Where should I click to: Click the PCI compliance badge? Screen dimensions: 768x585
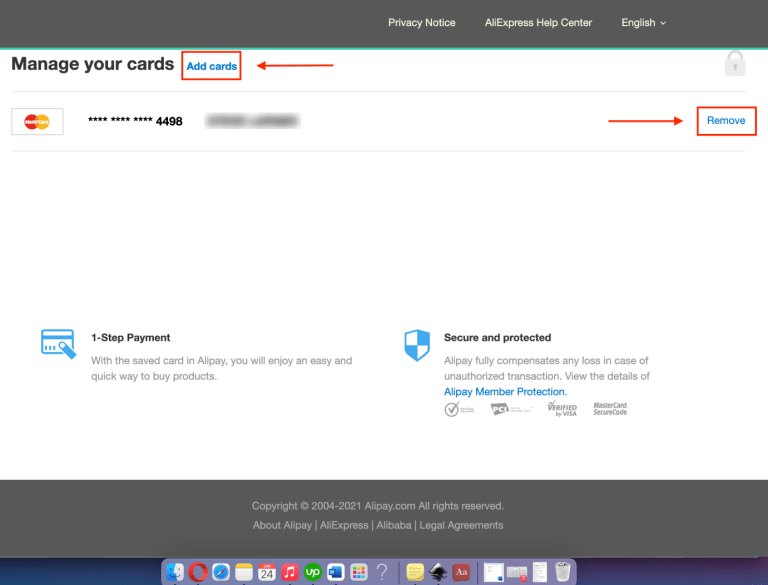(x=510, y=409)
